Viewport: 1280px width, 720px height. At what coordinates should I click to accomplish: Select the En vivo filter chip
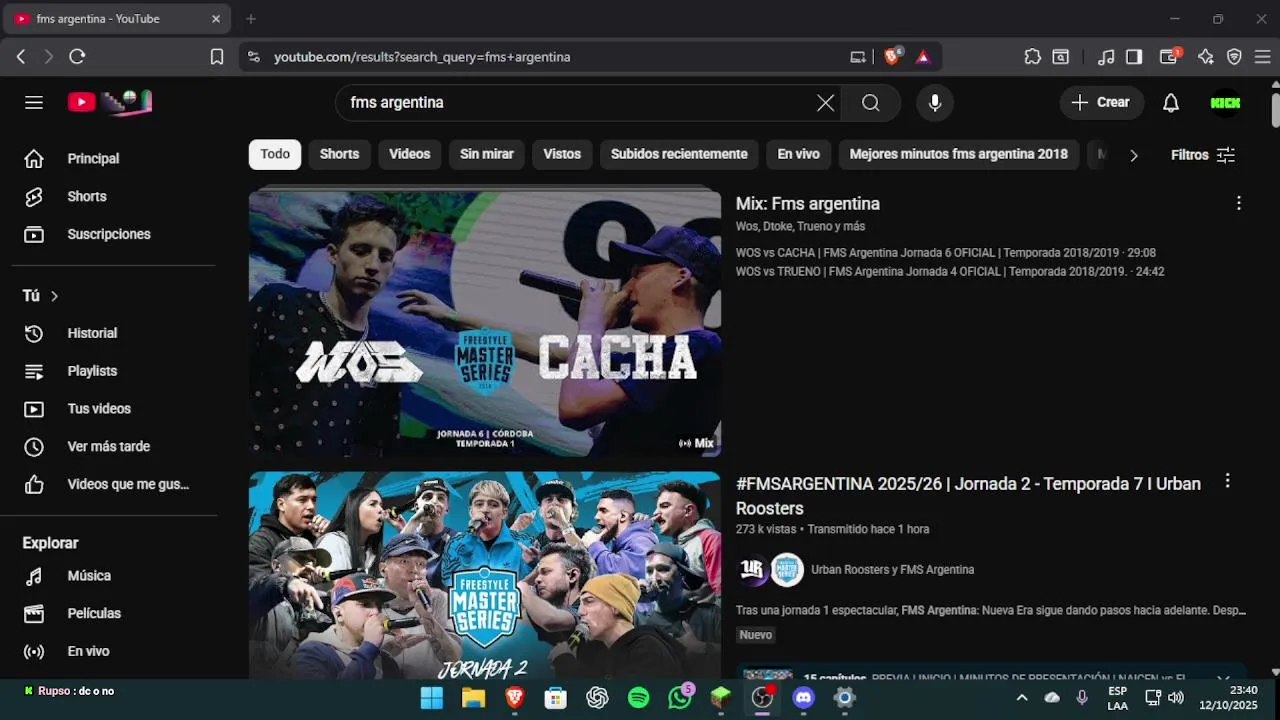tap(798, 154)
